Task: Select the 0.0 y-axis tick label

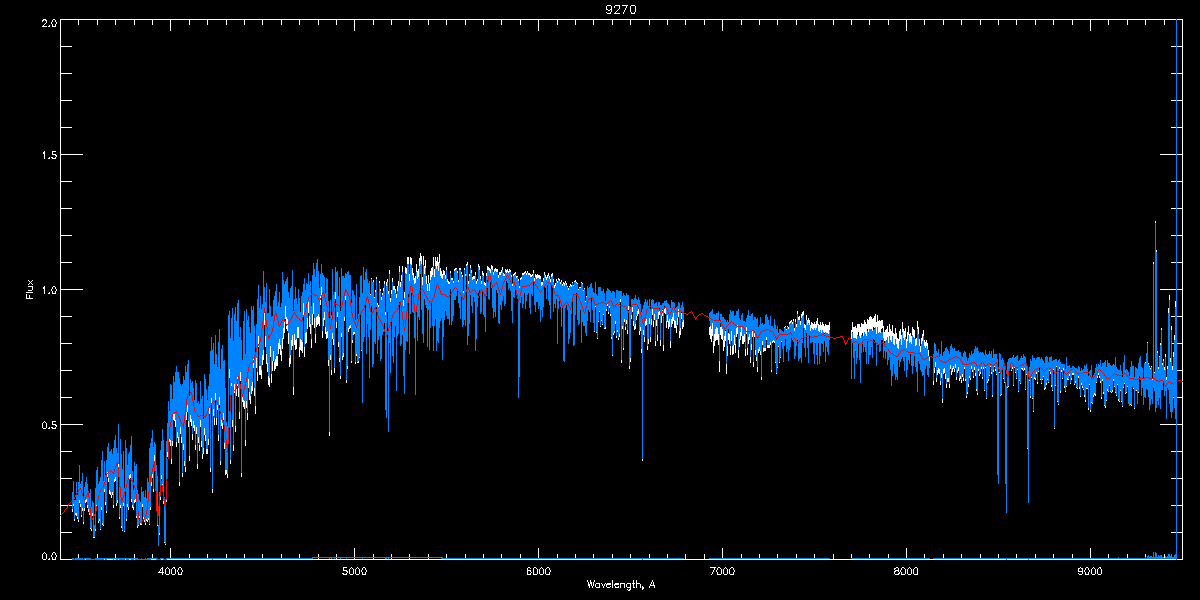Action: coord(48,556)
